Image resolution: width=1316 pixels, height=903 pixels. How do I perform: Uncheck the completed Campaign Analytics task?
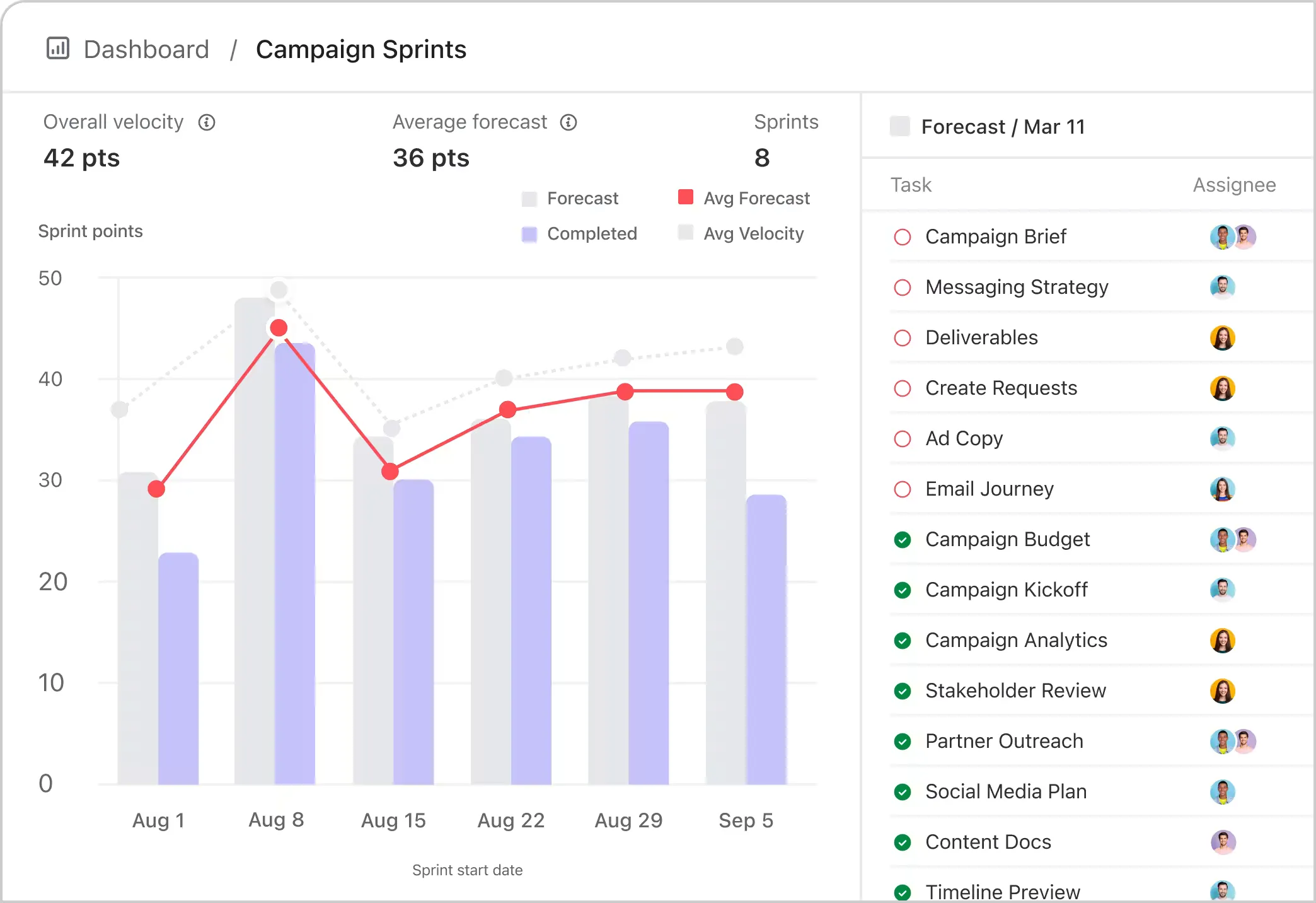coord(903,641)
